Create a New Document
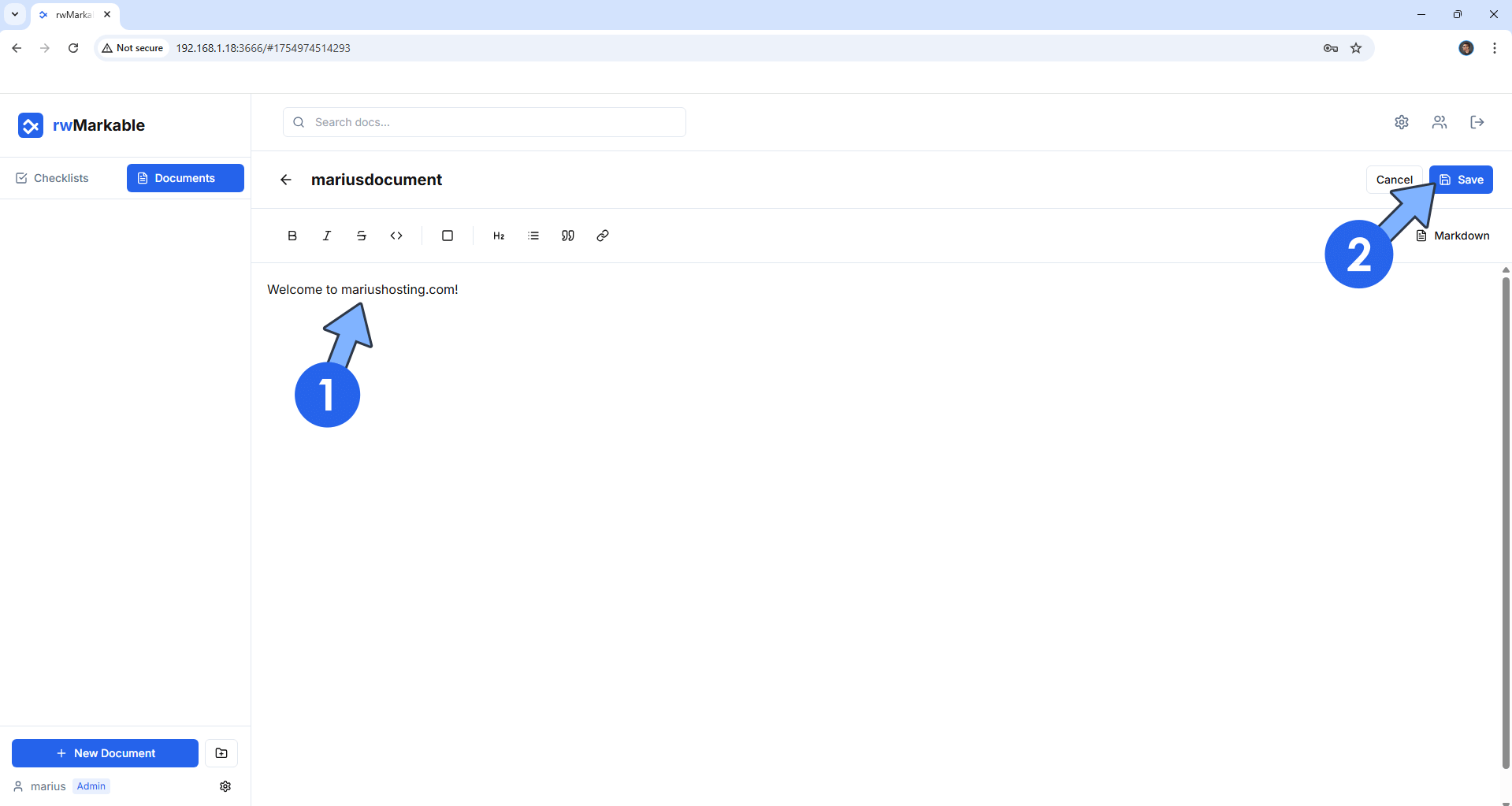This screenshot has height=806, width=1512. [x=105, y=753]
